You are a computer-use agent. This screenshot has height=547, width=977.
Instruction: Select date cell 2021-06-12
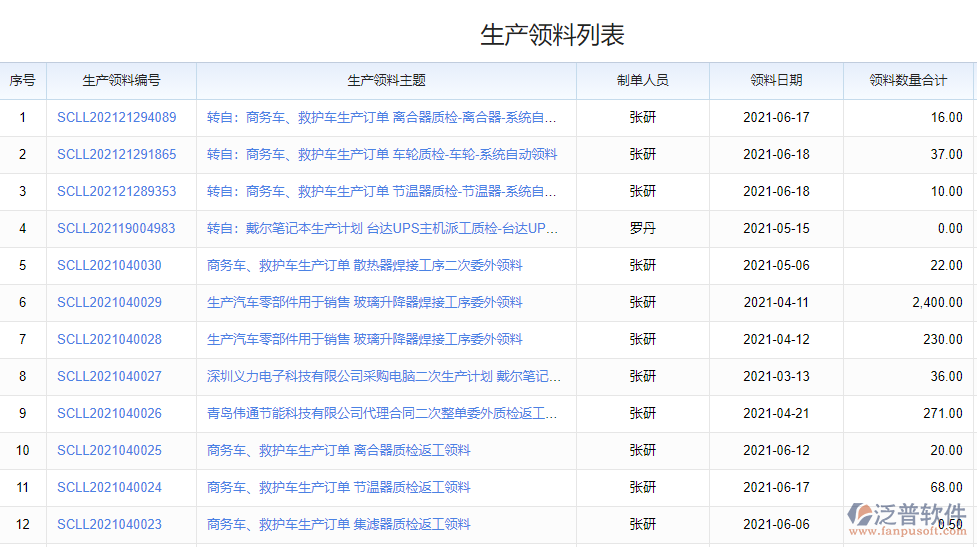776,450
